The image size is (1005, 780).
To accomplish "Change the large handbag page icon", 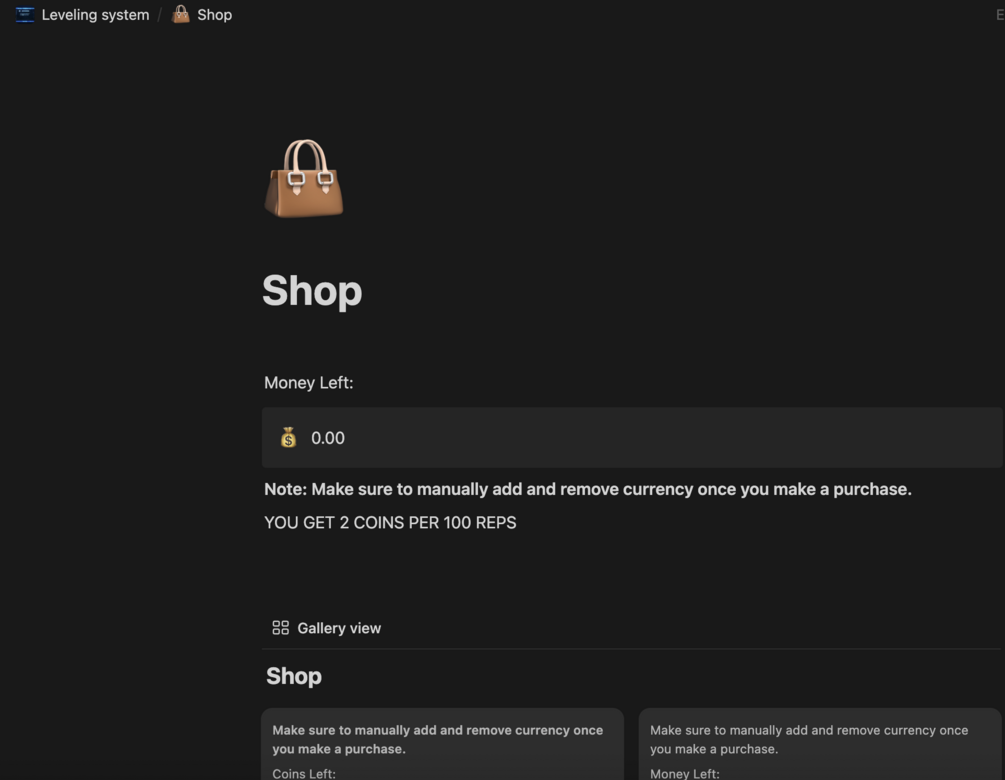I will tap(304, 179).
